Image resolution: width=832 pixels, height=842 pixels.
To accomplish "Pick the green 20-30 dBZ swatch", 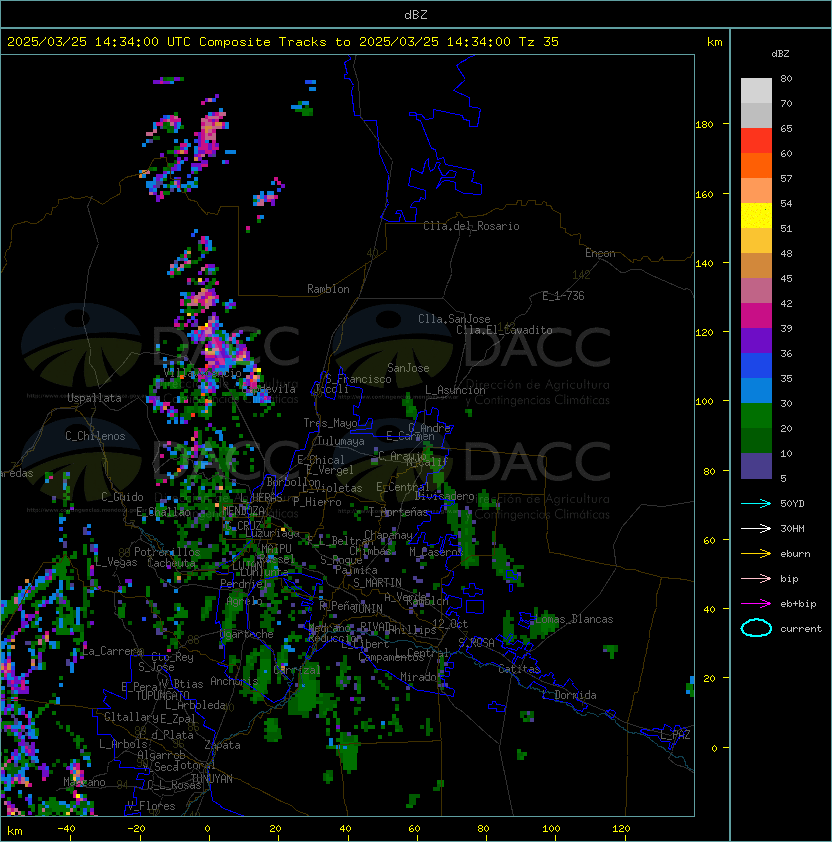I will tap(756, 416).
